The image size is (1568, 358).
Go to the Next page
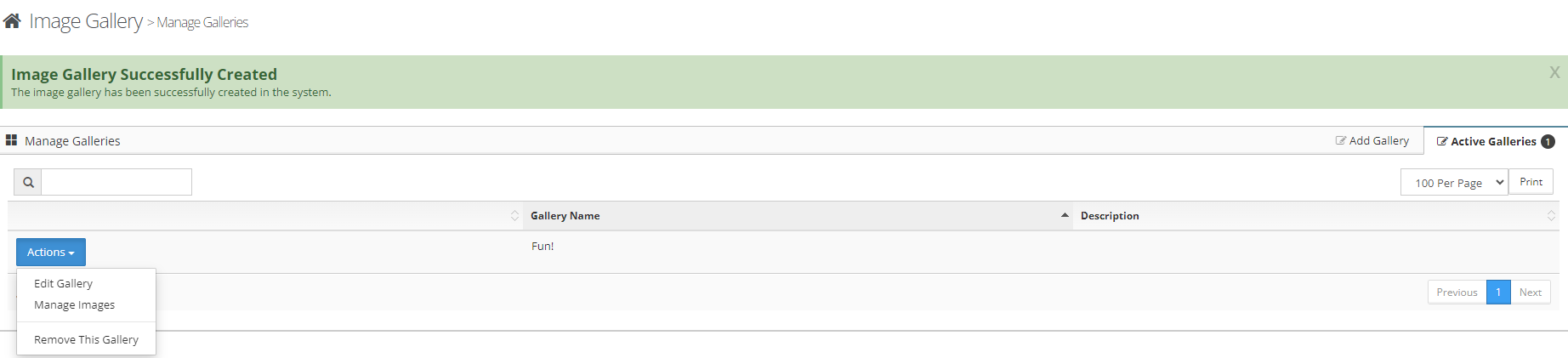point(1531,293)
